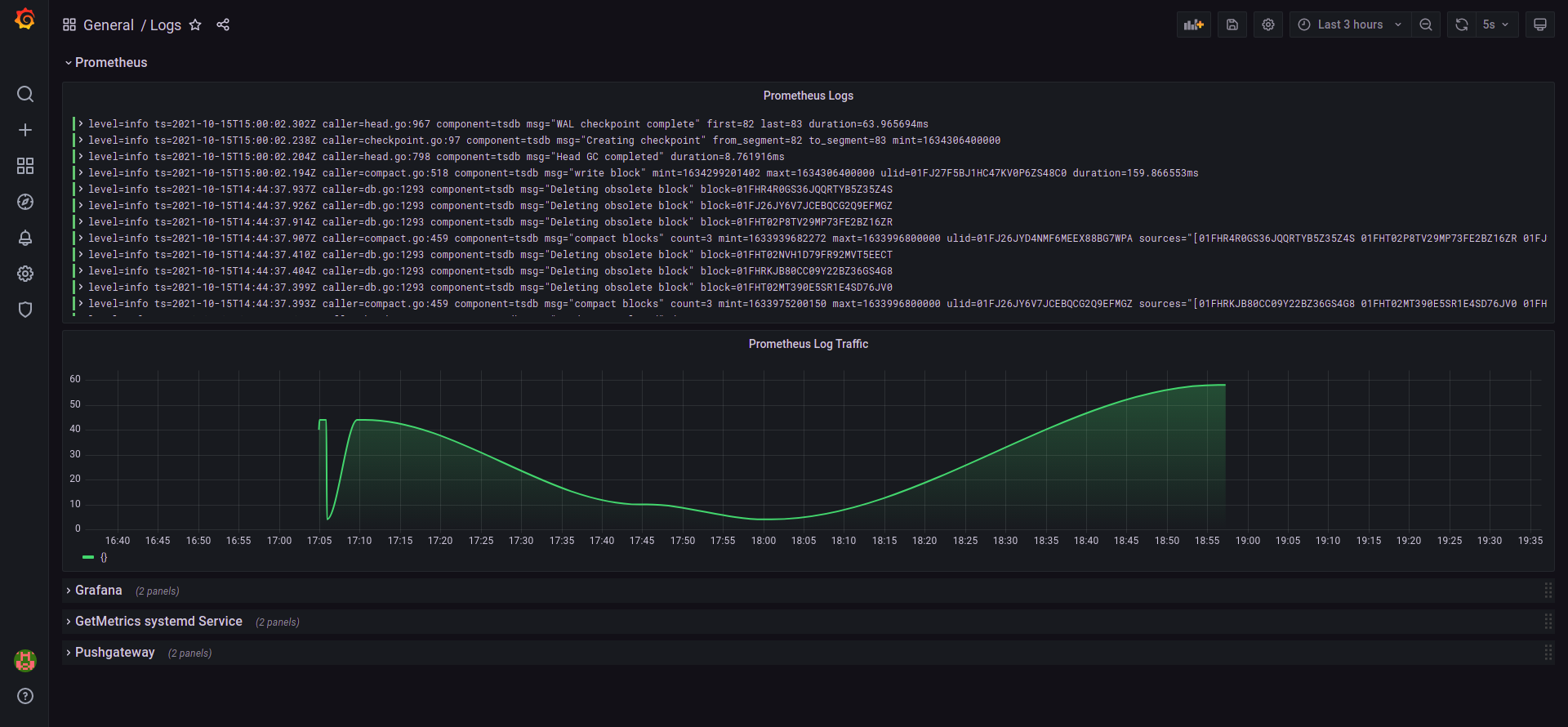Image resolution: width=1568 pixels, height=727 pixels.
Task: Open Explore compass icon
Action: point(25,202)
